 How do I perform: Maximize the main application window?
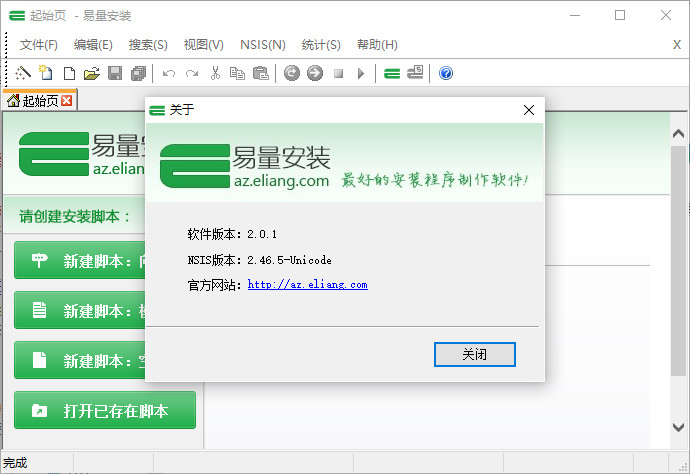620,15
